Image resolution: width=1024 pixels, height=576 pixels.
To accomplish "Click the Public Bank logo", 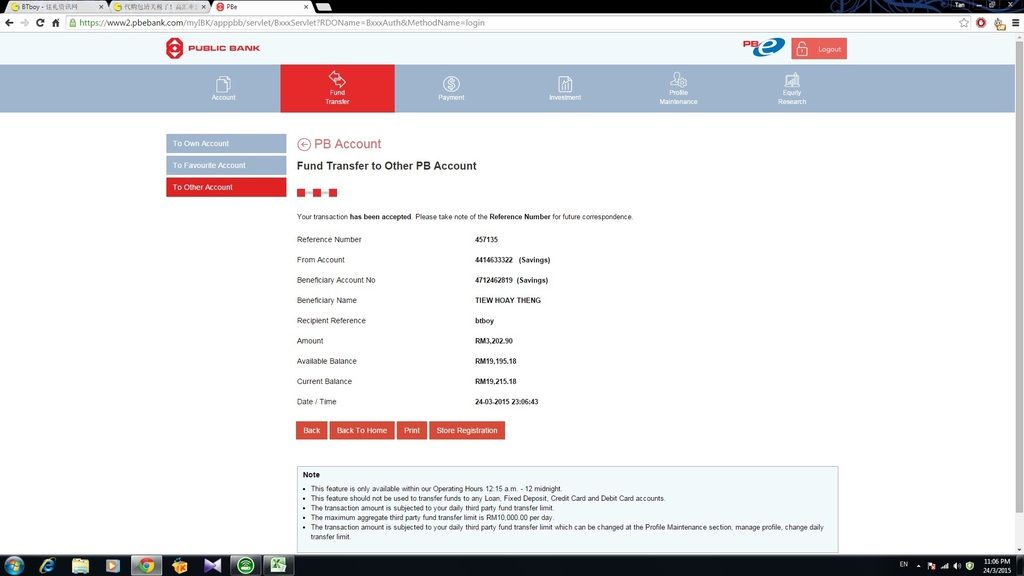I will pyautogui.click(x=212, y=48).
